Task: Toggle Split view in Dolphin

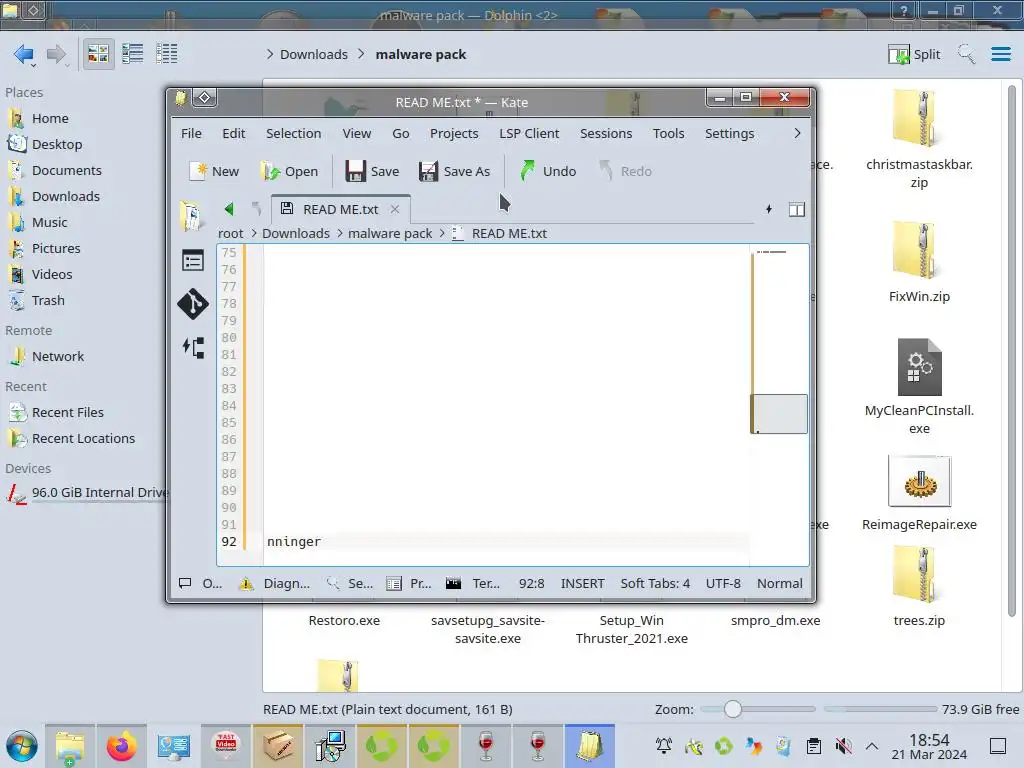Action: point(914,54)
